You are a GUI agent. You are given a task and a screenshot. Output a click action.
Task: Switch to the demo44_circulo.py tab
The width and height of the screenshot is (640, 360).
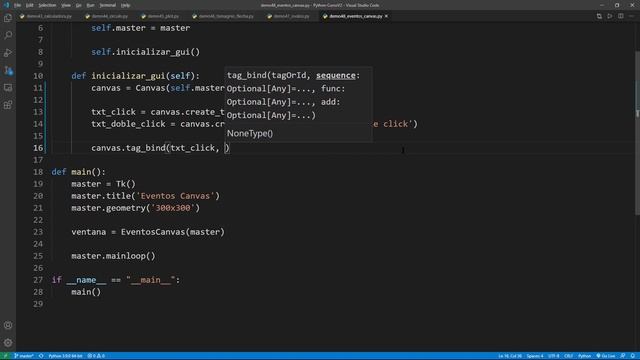coord(107,16)
